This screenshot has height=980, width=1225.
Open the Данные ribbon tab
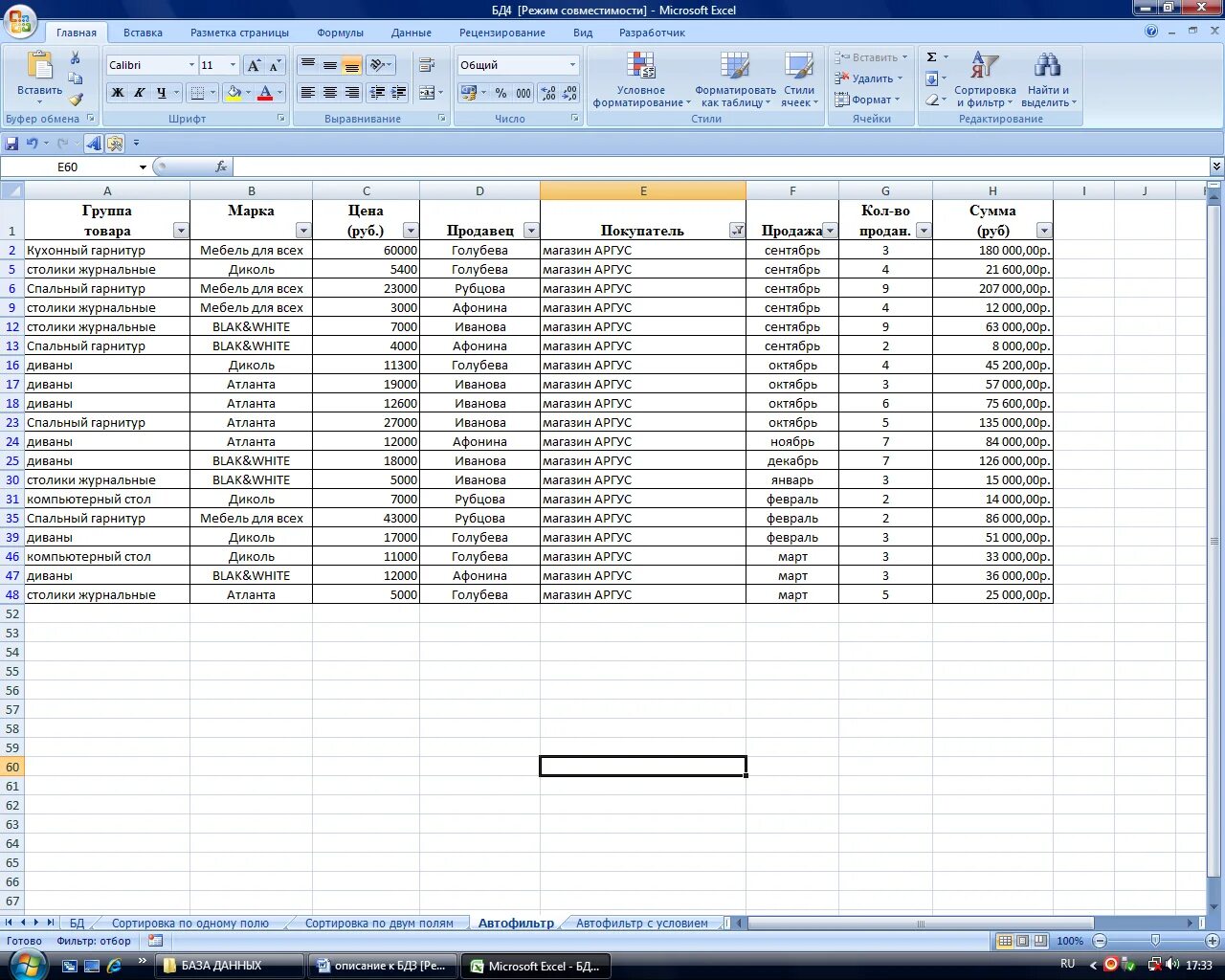[x=411, y=33]
